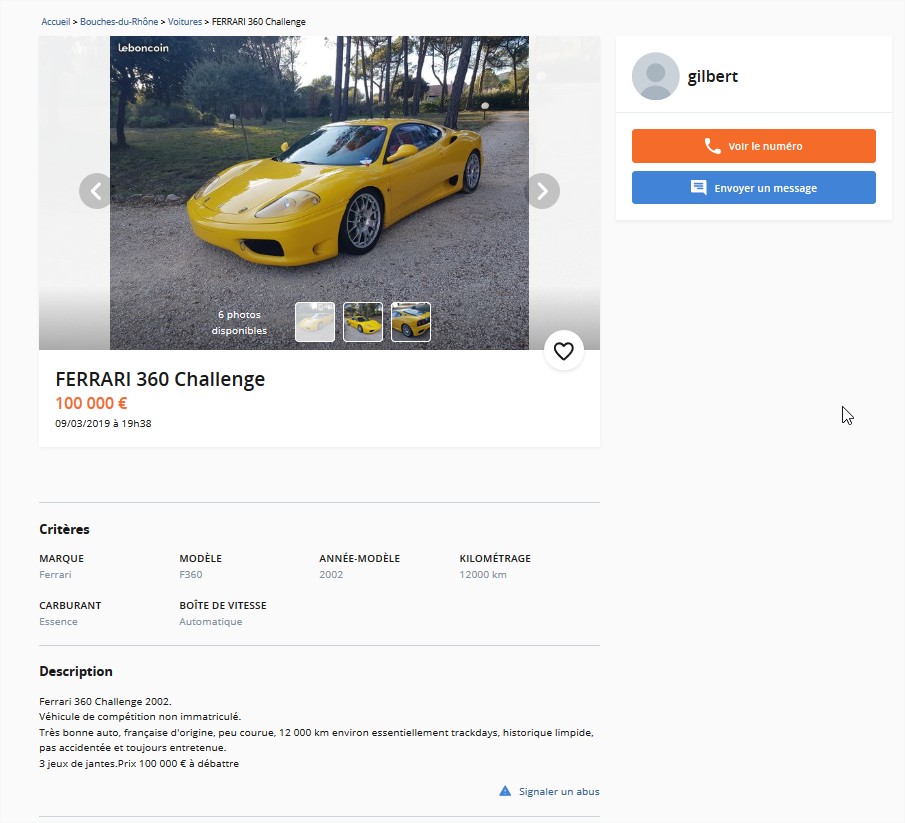Click gearbox value 'Automatique'

click(211, 622)
